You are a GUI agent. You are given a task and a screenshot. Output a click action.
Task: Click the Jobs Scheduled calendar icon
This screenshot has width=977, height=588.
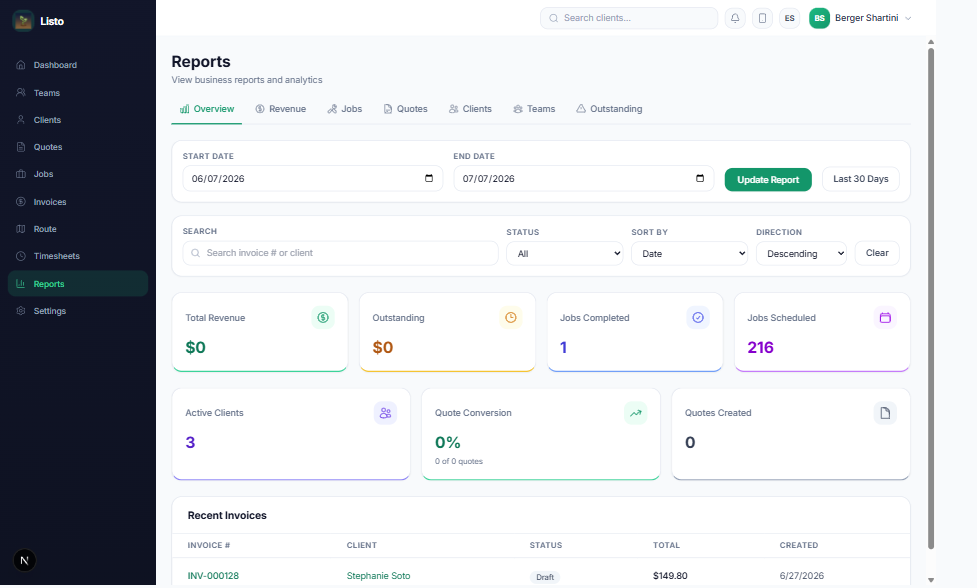coord(885,318)
